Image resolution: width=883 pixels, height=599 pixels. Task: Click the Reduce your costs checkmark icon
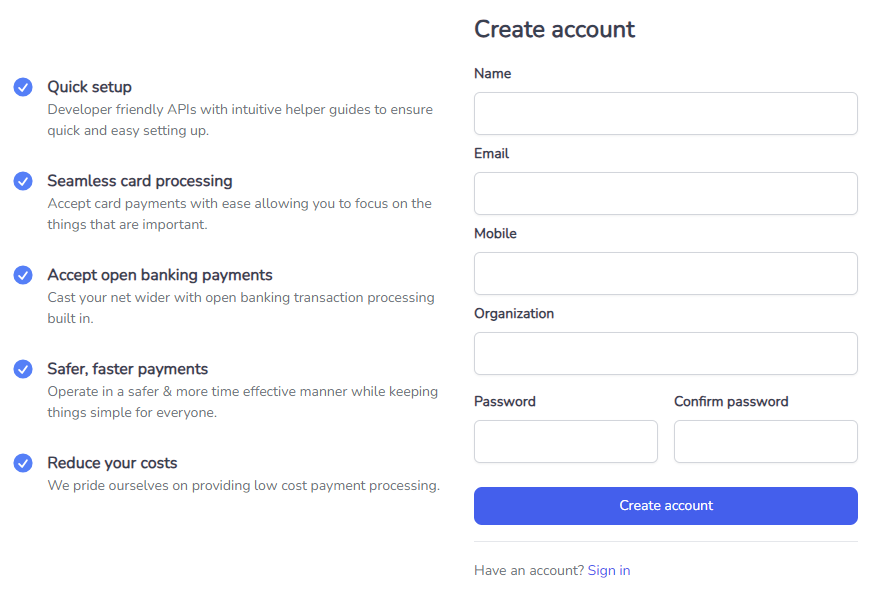coord(23,463)
